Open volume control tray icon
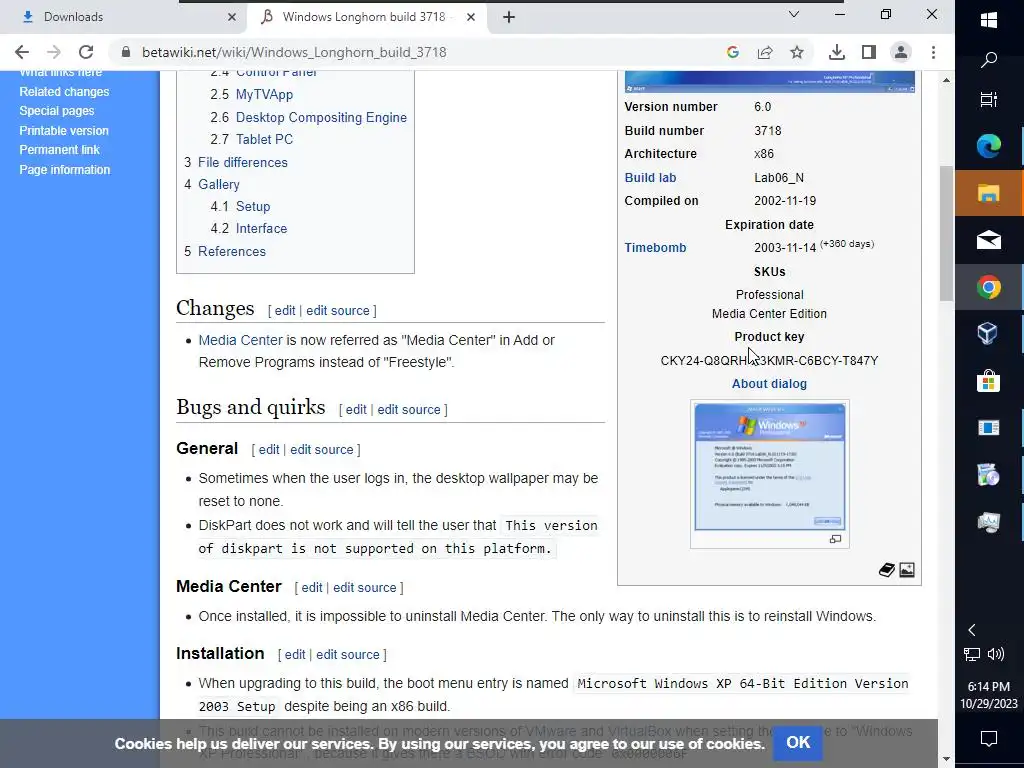Viewport: 1024px width, 768px height. [996, 654]
